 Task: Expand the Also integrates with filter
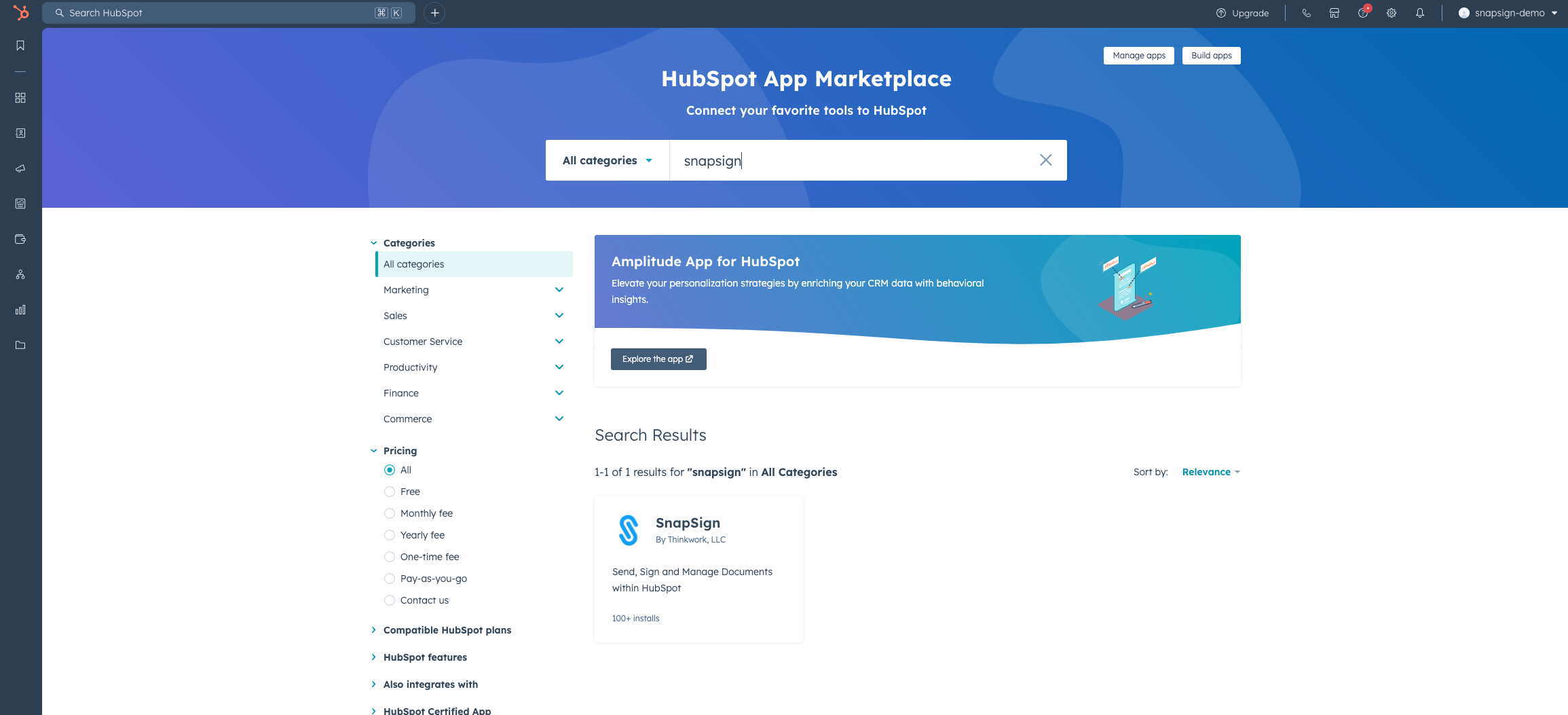[x=424, y=684]
